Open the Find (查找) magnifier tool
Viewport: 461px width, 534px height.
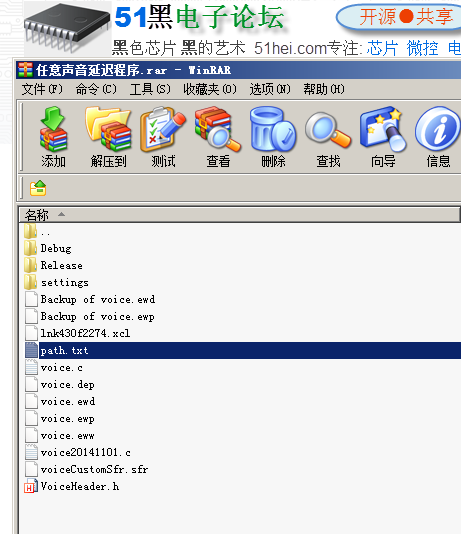(x=328, y=137)
